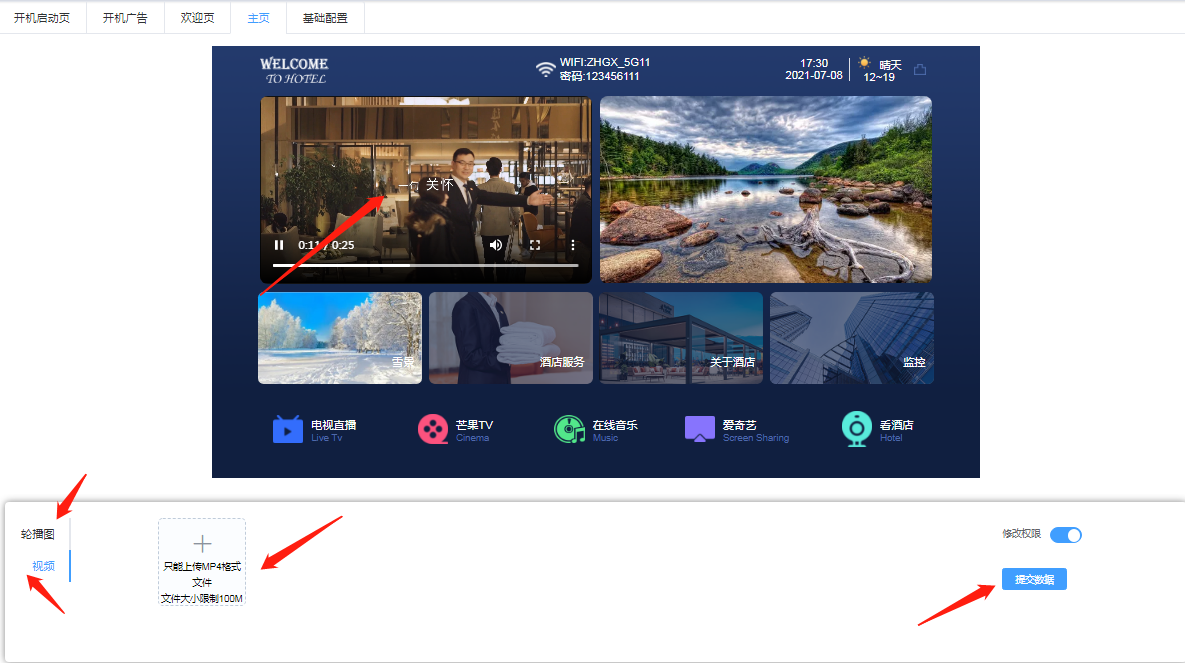Open the 芒果TV Cinema icon

pos(433,429)
